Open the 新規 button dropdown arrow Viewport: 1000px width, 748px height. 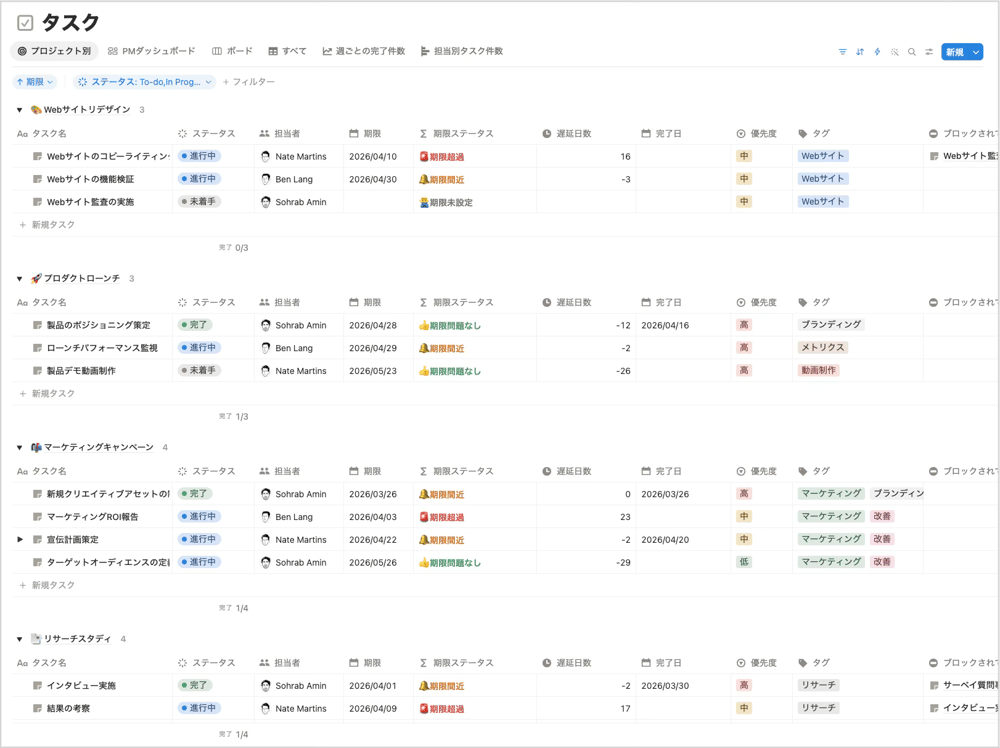pyautogui.click(x=978, y=52)
